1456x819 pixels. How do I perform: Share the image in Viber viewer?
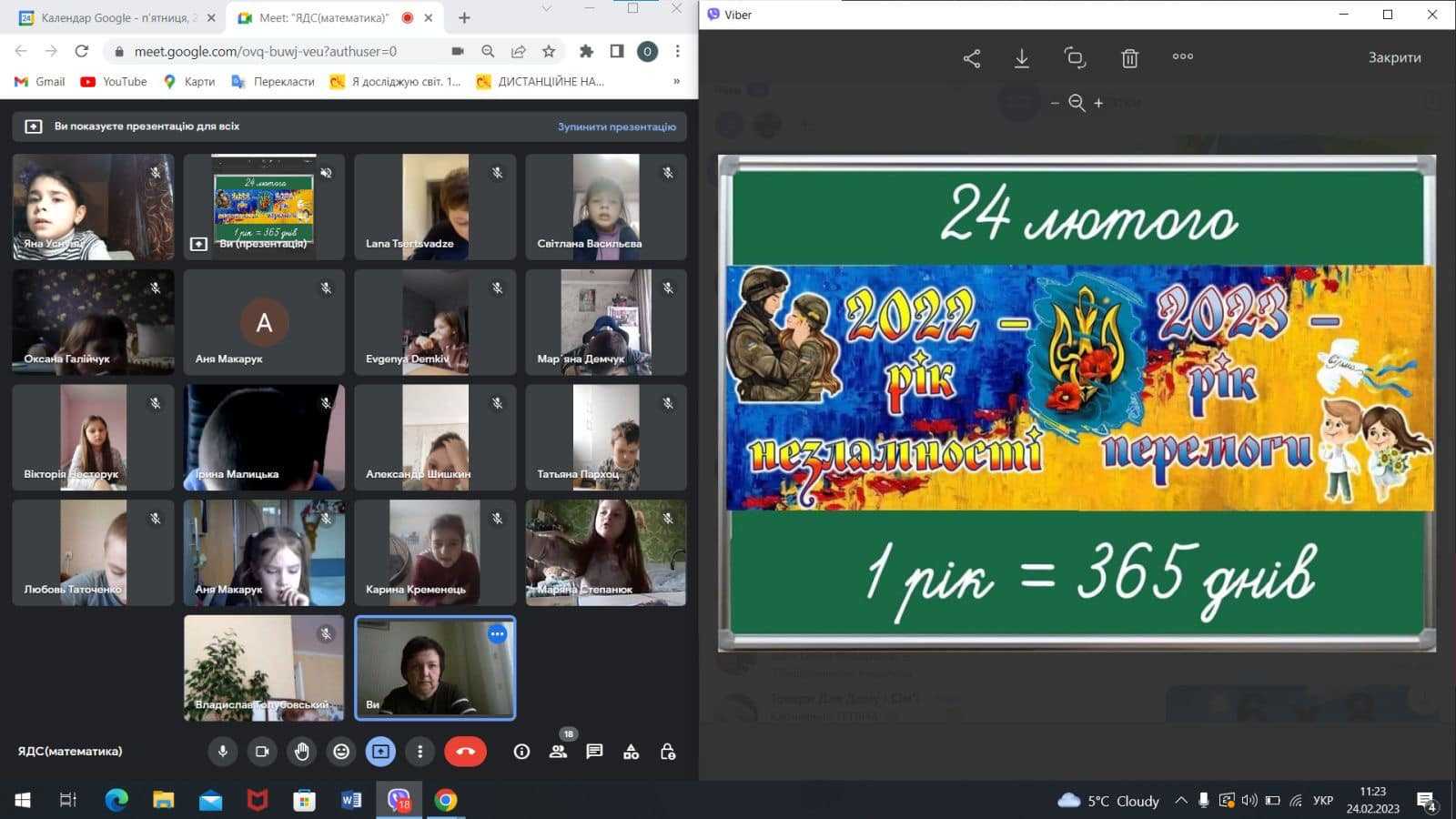[x=971, y=58]
